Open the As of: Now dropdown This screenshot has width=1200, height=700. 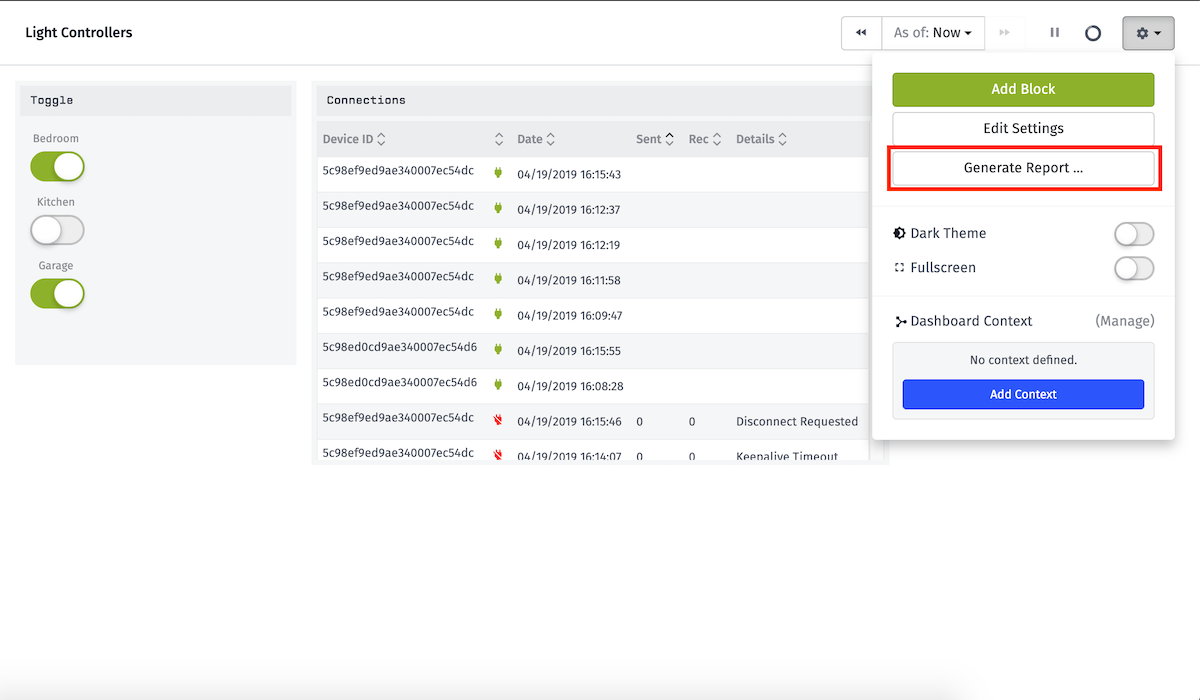click(933, 33)
